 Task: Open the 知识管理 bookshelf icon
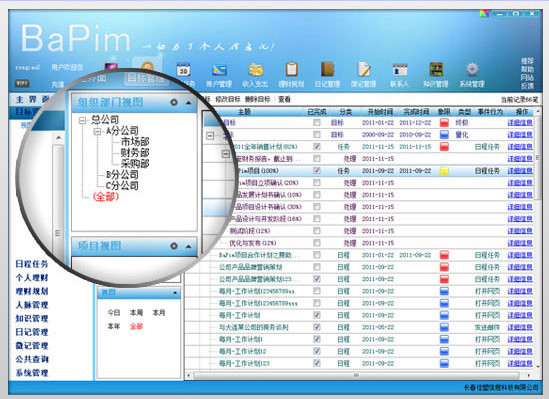pyautogui.click(x=436, y=69)
